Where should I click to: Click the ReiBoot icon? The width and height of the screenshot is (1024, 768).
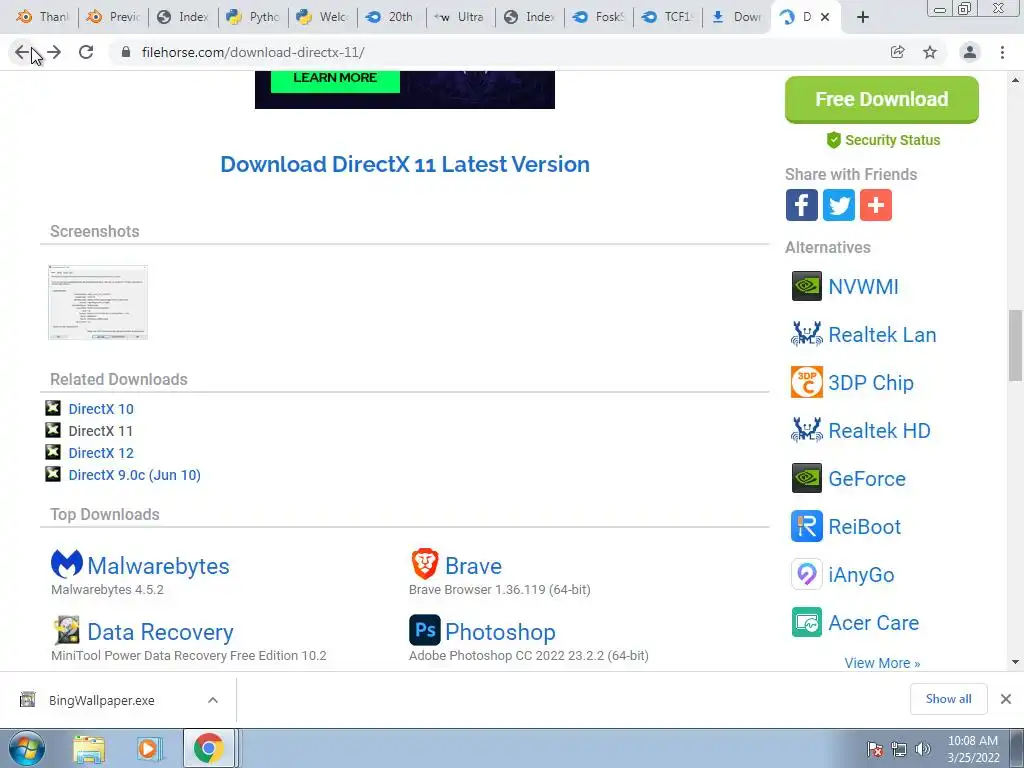807,526
